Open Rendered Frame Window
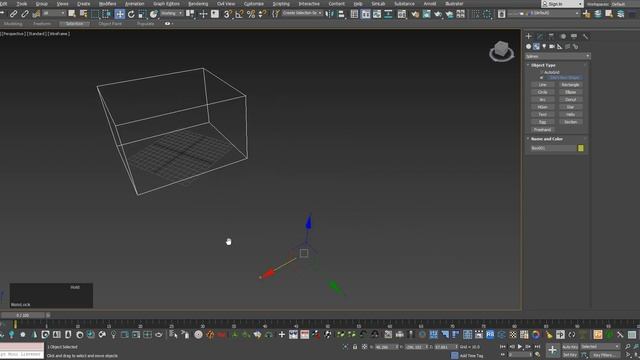Screen dimensions: 640x360 426,14
